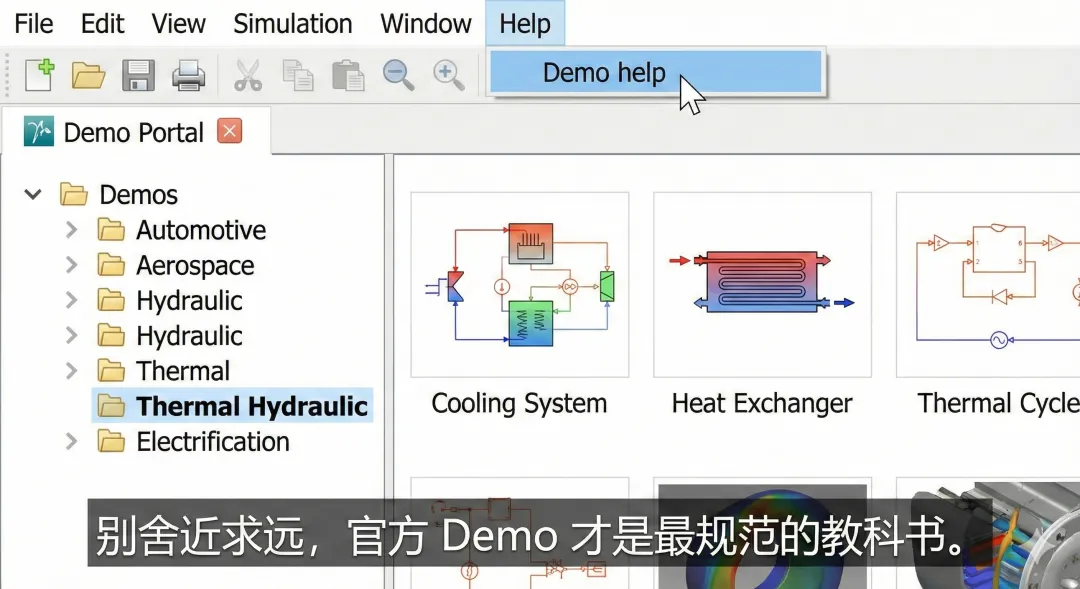Screen dimensions: 1080x589
Task: Click the Heat Exchanger caption
Action: [x=762, y=403]
